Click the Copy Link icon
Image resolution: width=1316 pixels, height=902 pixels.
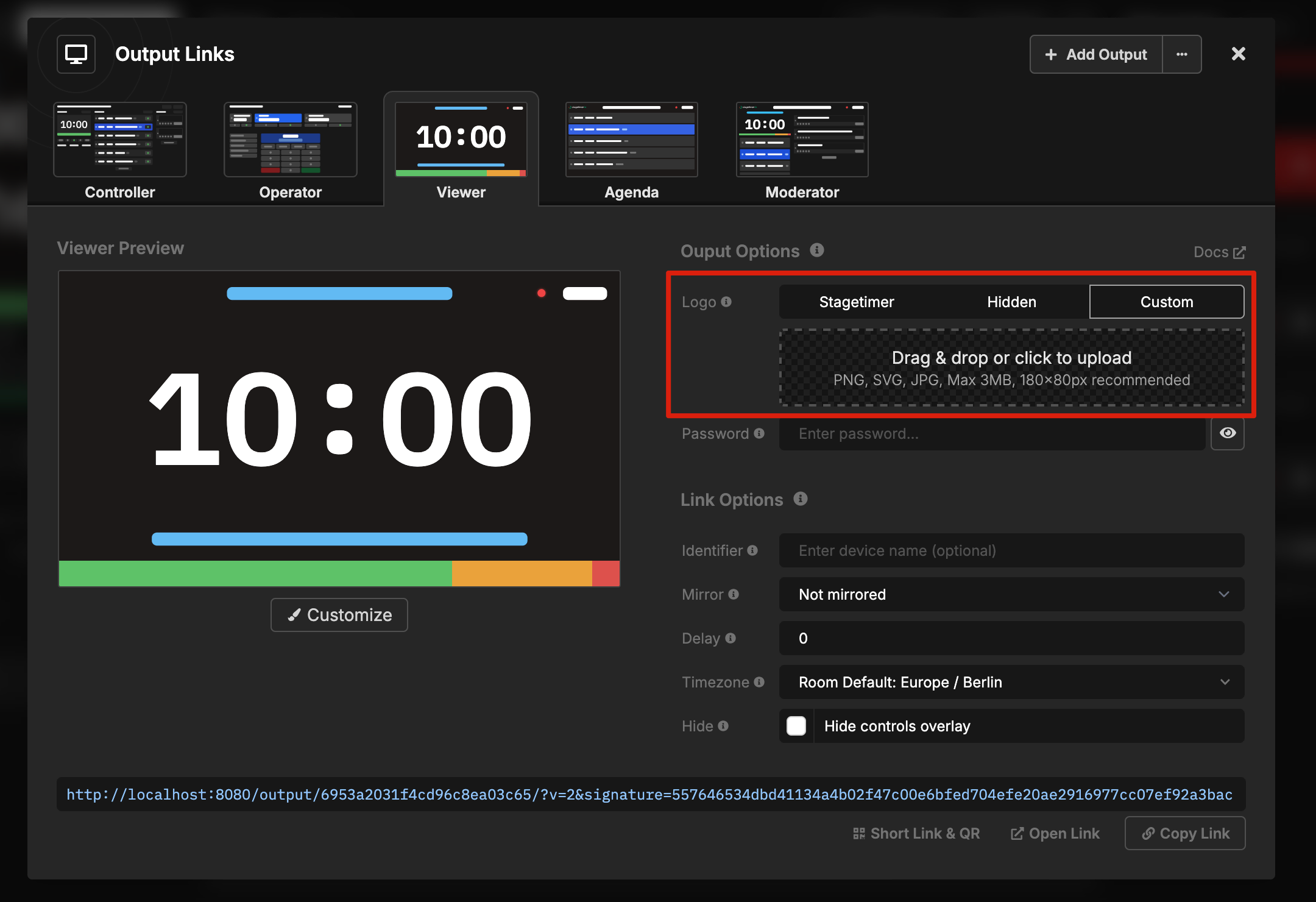tap(1148, 833)
